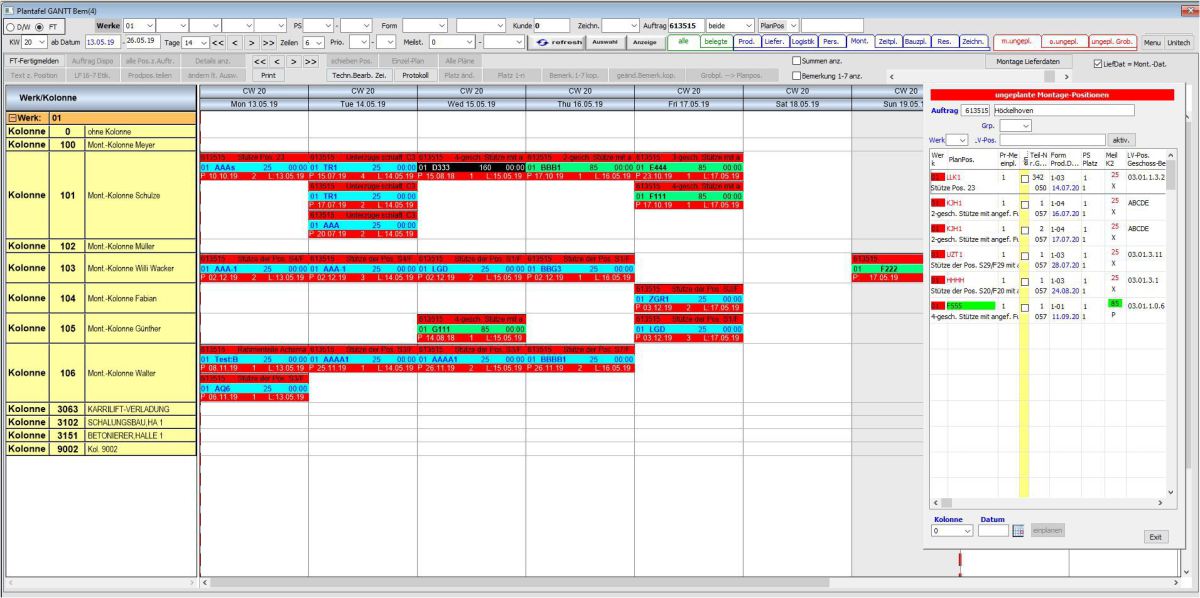Uncheck 'LiefDat = Mont.-Dat.' checkbox

pyautogui.click(x=1096, y=61)
